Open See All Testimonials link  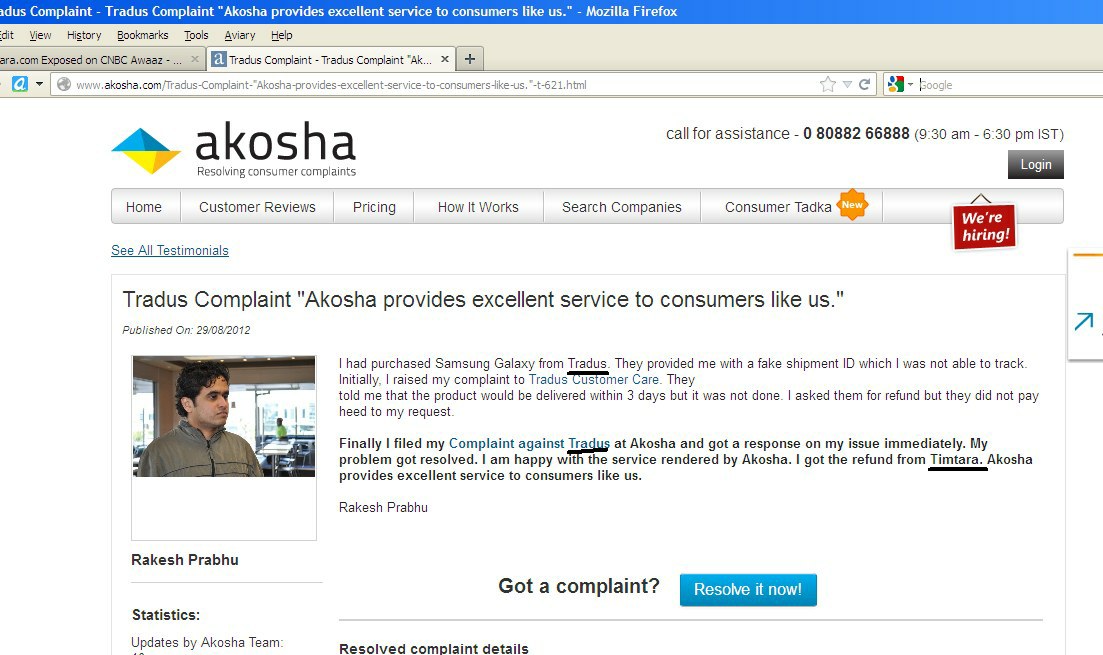[x=170, y=250]
